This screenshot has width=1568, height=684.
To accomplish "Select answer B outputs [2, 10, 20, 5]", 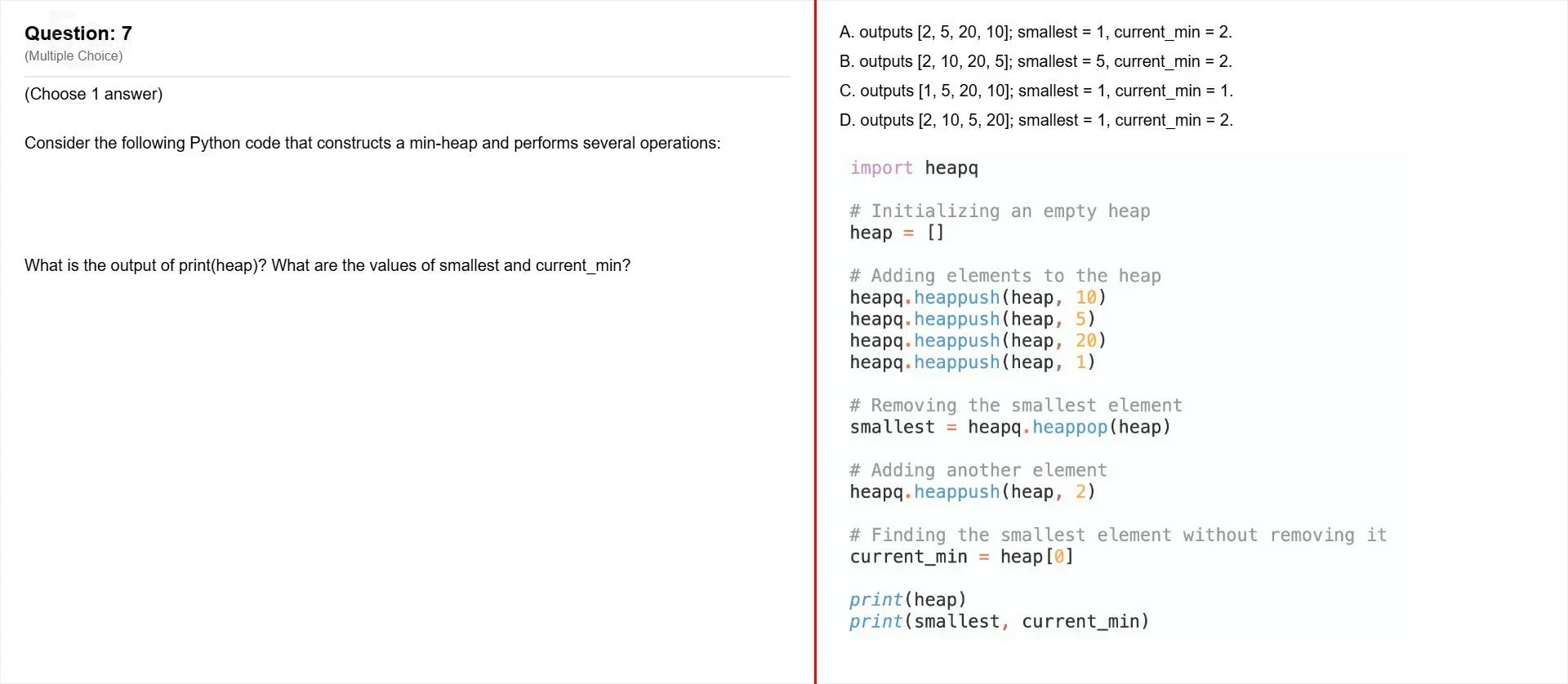I will point(1036,61).
